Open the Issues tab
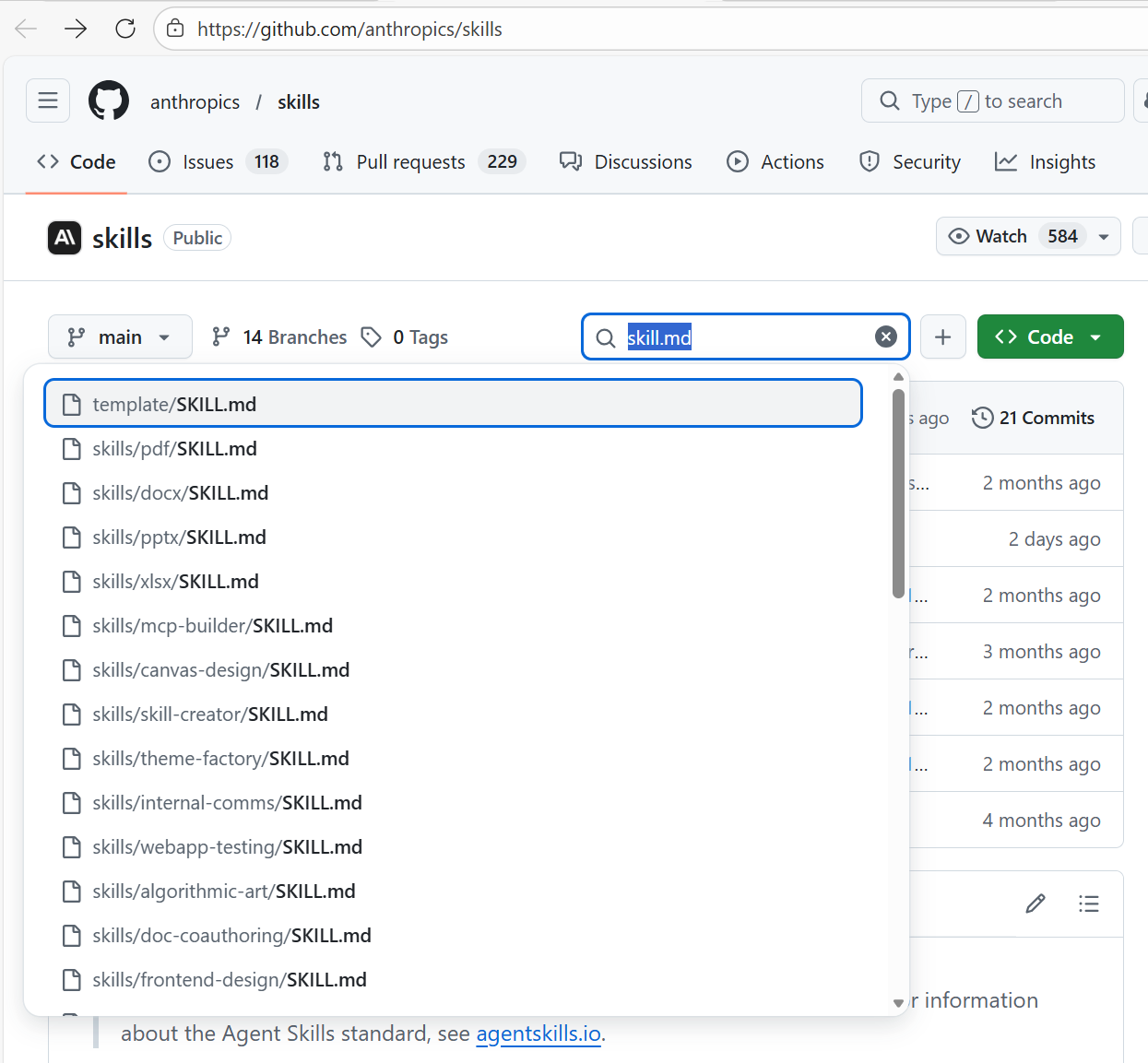Viewport: 1148px width, 1063px height. (219, 162)
